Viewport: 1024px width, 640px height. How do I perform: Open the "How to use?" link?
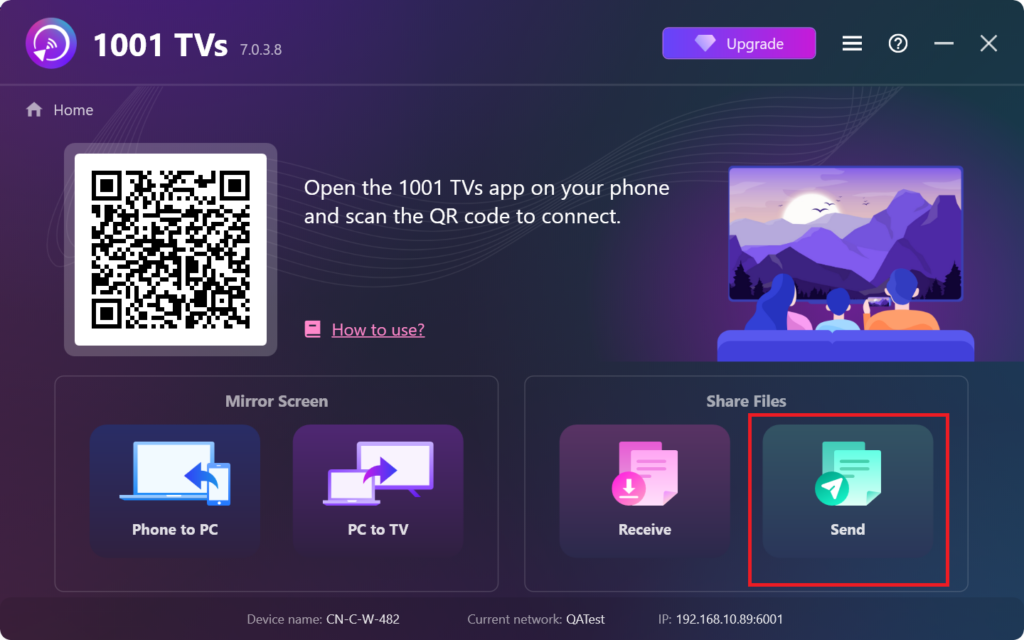tap(378, 330)
